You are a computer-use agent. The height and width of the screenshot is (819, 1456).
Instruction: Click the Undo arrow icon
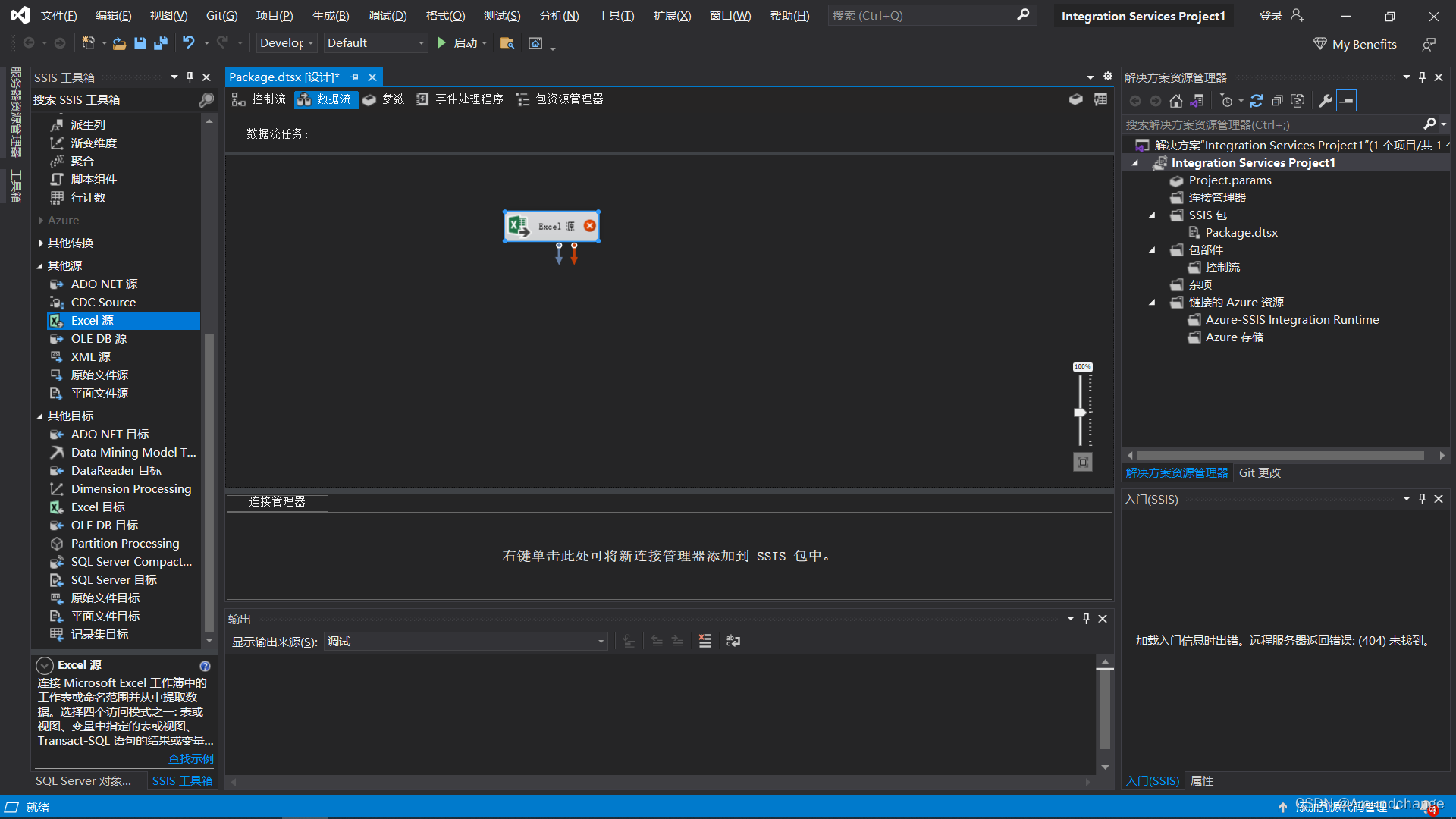pyautogui.click(x=188, y=43)
